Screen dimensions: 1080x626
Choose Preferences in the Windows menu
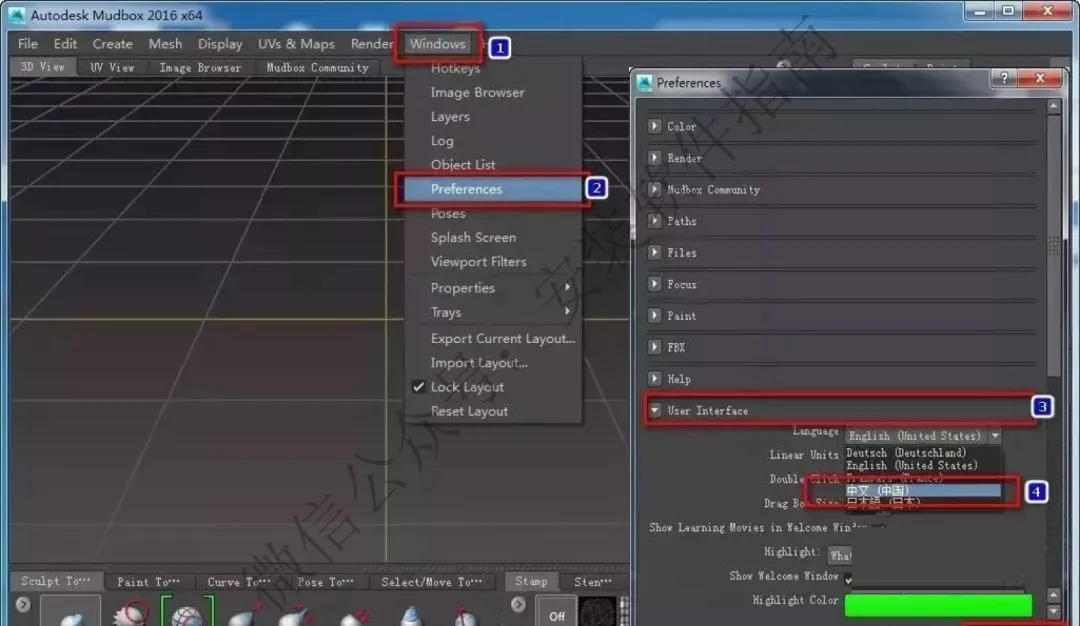493,189
